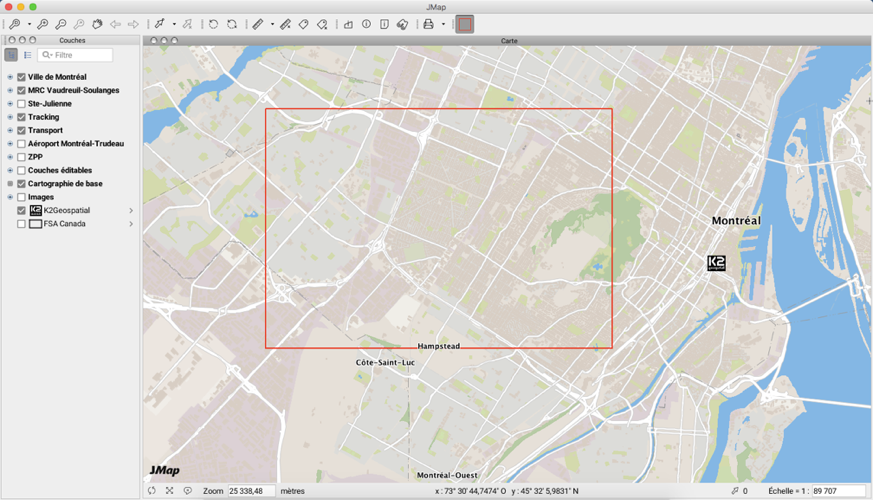The width and height of the screenshot is (873, 500).
Task: Select the pan hand tool
Action: click(97, 23)
